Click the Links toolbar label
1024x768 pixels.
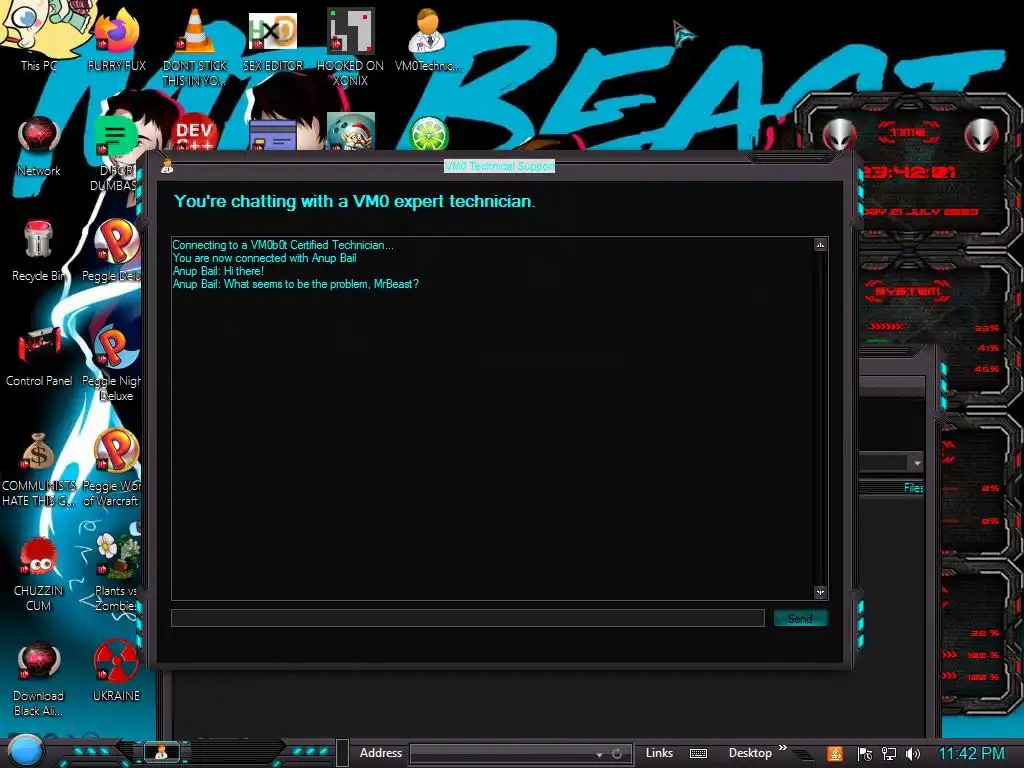[659, 753]
